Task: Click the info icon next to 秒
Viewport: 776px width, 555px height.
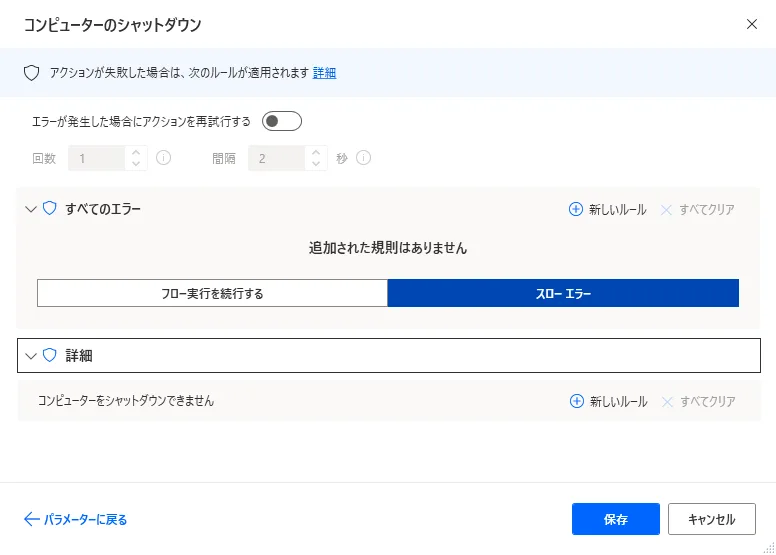Action: 364,158
